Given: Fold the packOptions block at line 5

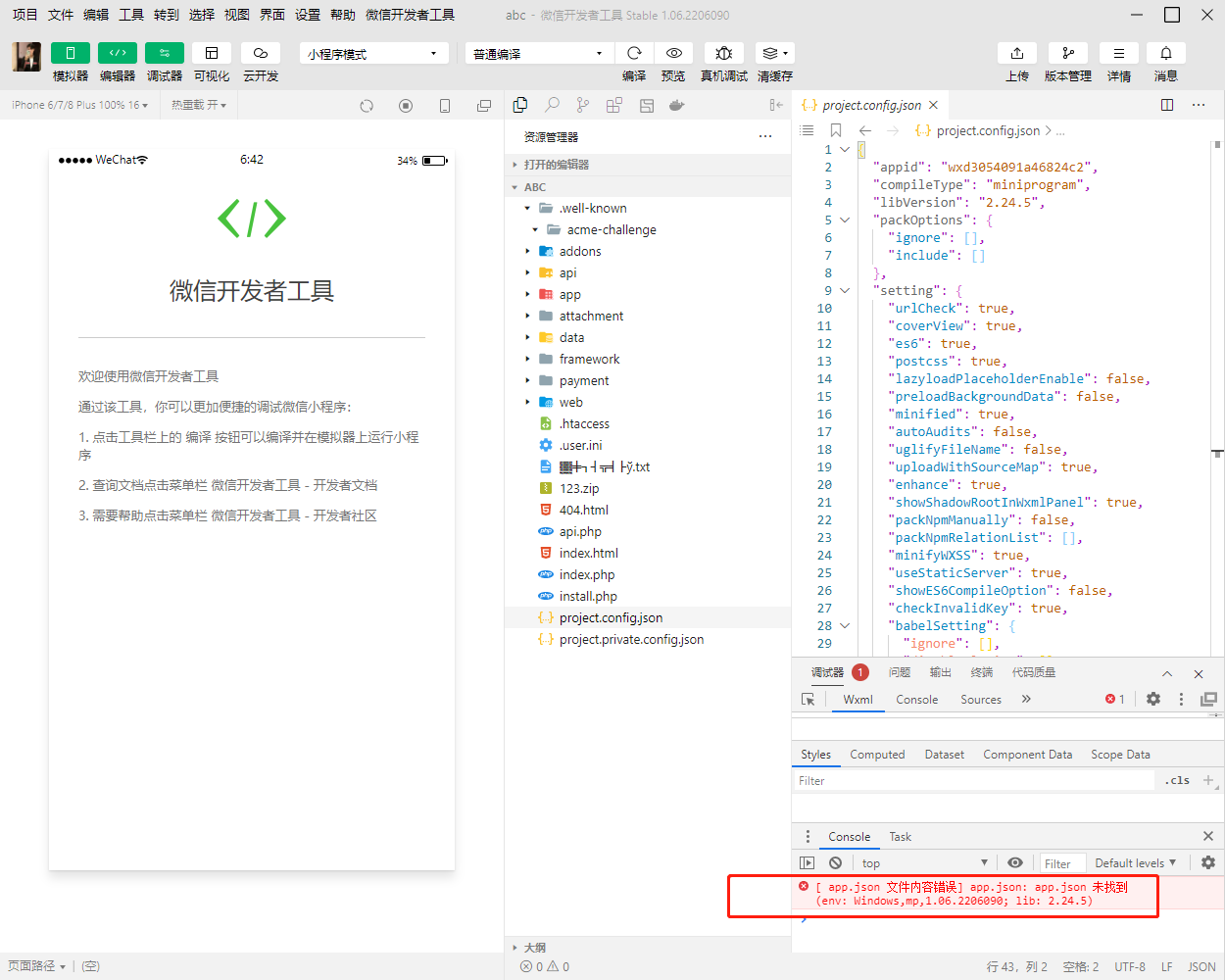Looking at the screenshot, I should point(845,220).
